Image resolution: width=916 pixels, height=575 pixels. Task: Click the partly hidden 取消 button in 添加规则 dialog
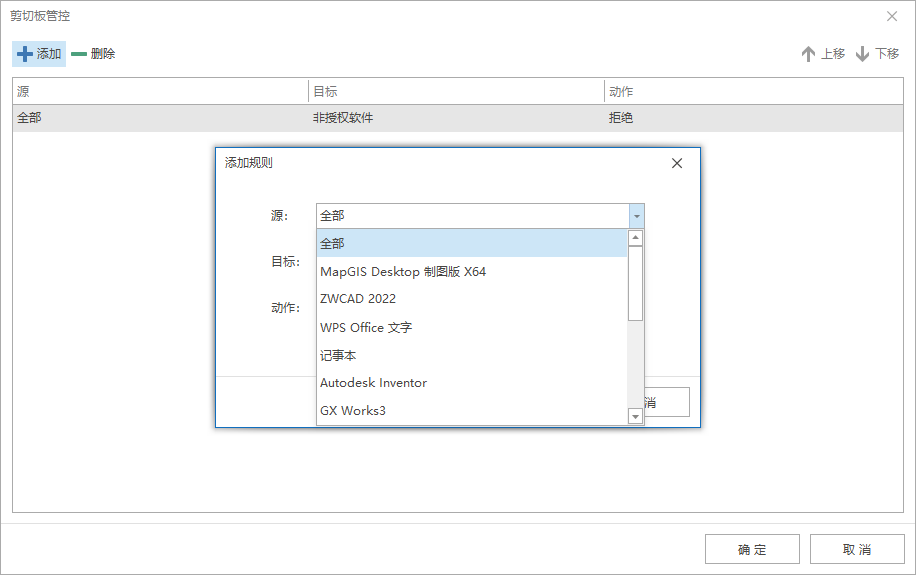click(667, 402)
